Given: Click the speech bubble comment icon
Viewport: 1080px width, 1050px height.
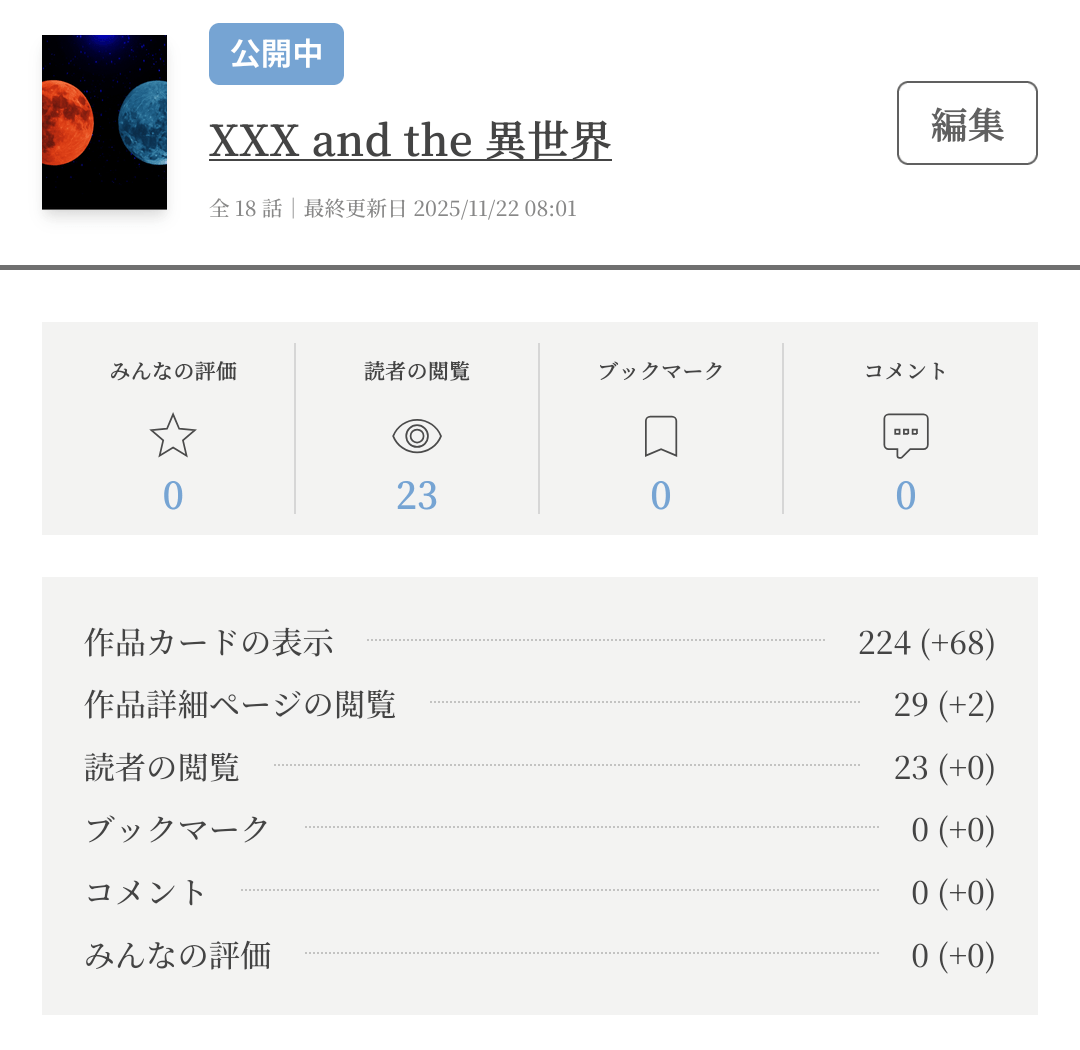Looking at the screenshot, I should 905,436.
